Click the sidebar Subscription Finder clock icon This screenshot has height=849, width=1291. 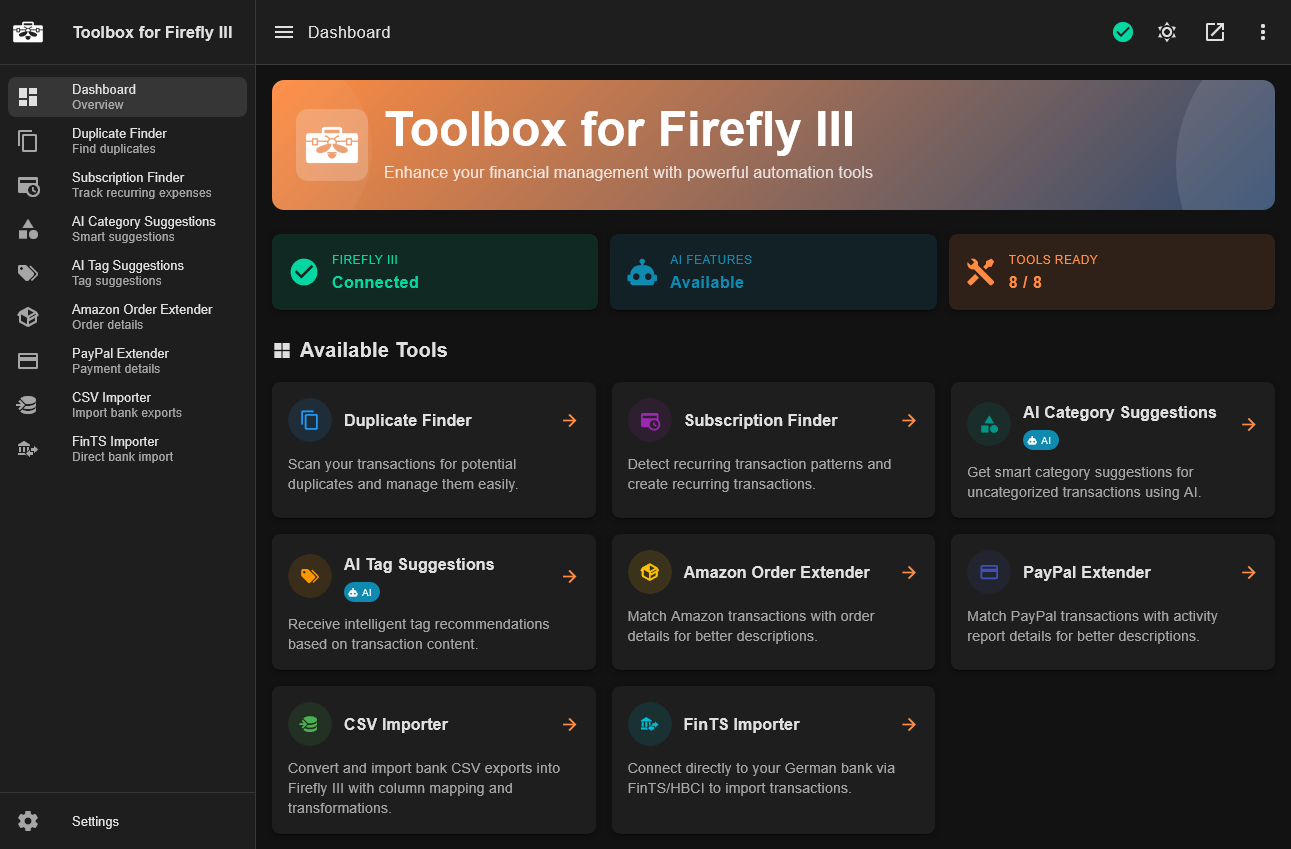tap(28, 185)
